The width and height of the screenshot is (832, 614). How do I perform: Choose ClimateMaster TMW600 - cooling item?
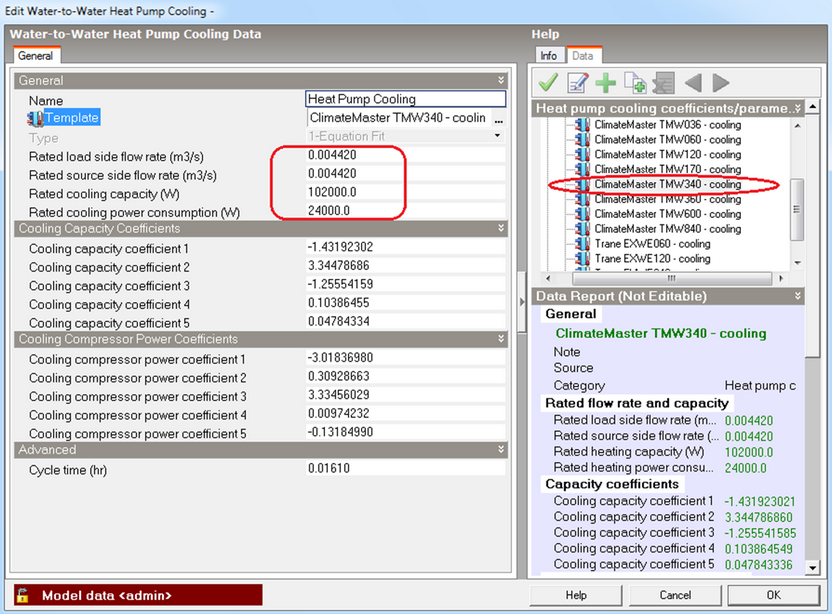667,214
